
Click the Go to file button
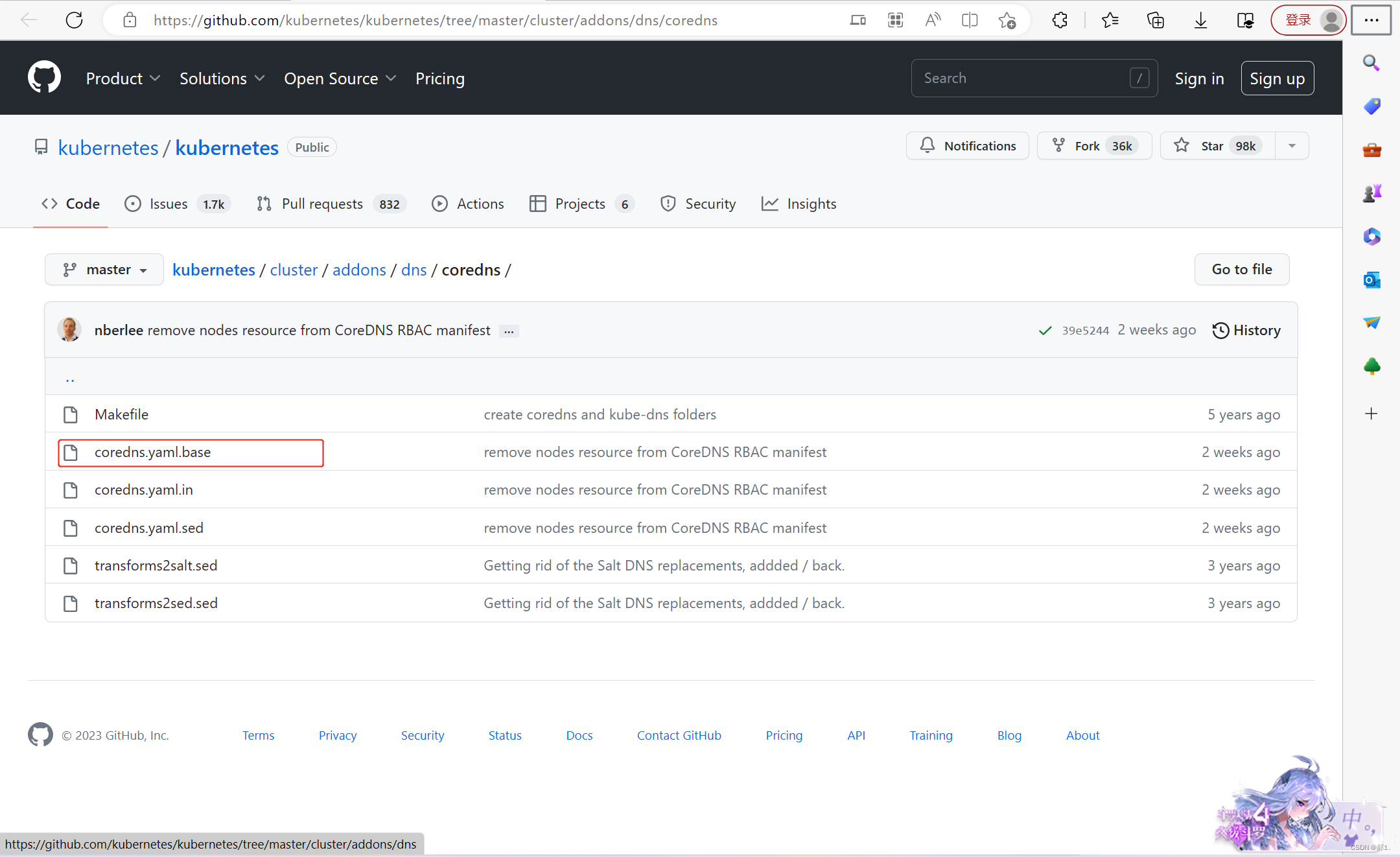coord(1241,270)
